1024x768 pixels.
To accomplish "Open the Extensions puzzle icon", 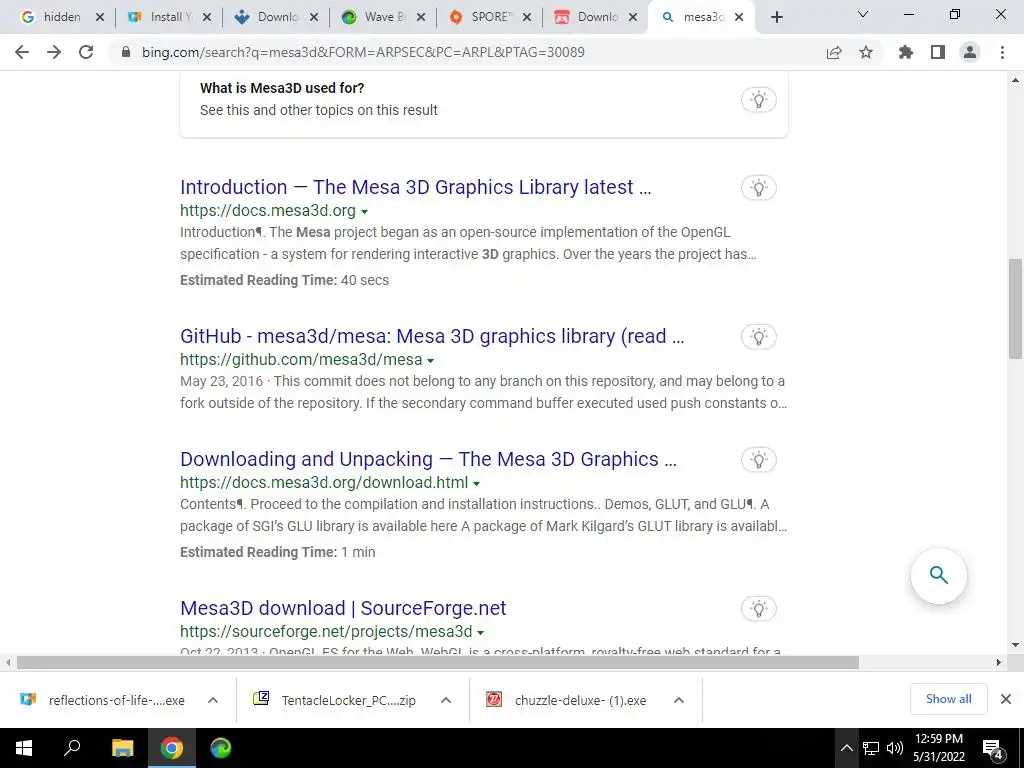I will [906, 52].
